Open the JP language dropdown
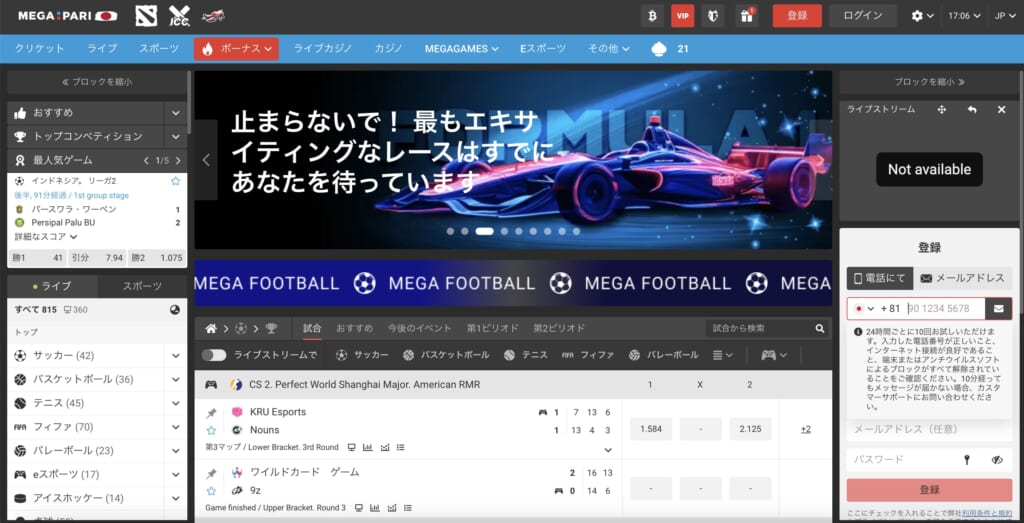 1005,16
